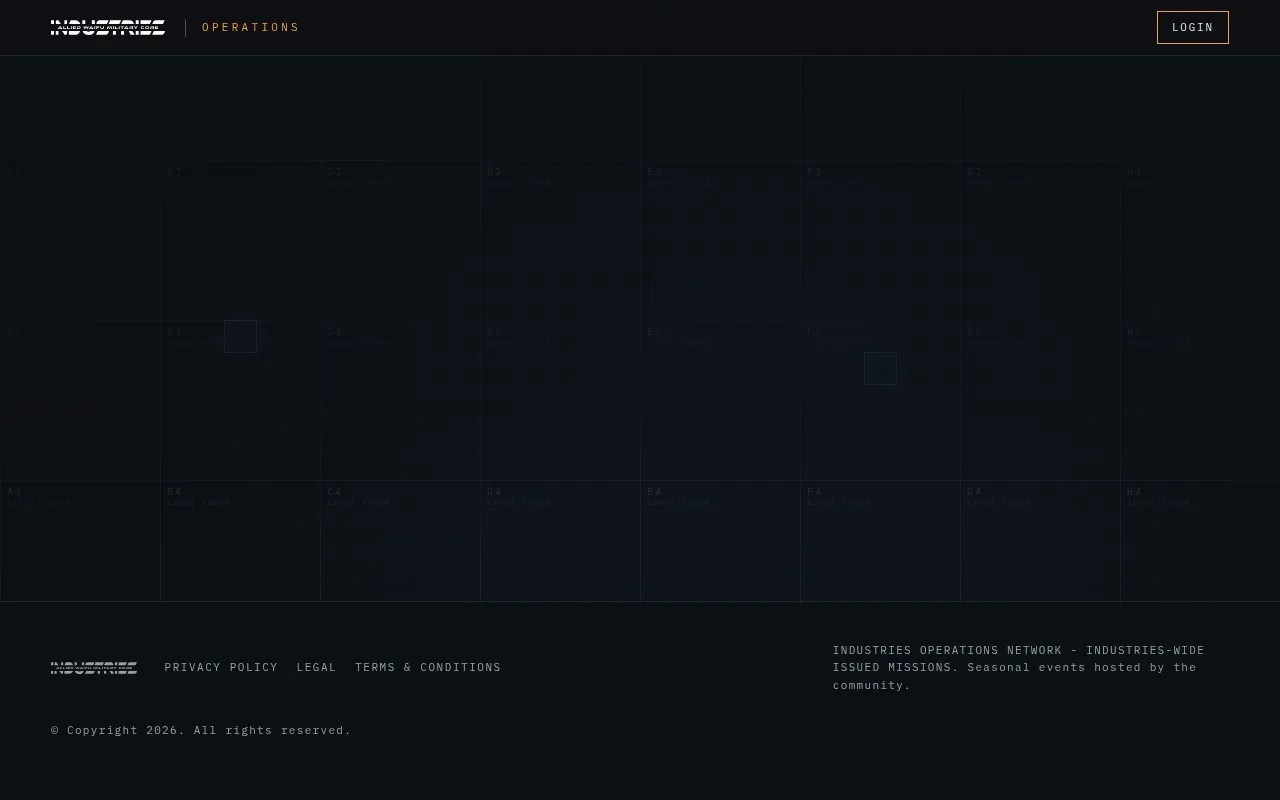Image resolution: width=1280 pixels, height=800 pixels.
Task: Open the Terms & Conditions link
Action: (x=428, y=667)
